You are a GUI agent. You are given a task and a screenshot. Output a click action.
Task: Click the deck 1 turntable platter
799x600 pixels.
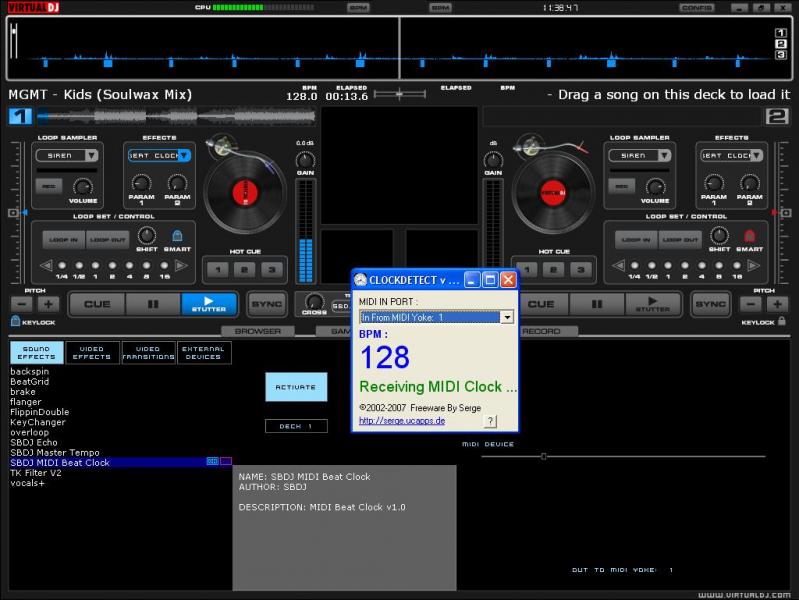pyautogui.click(x=245, y=193)
